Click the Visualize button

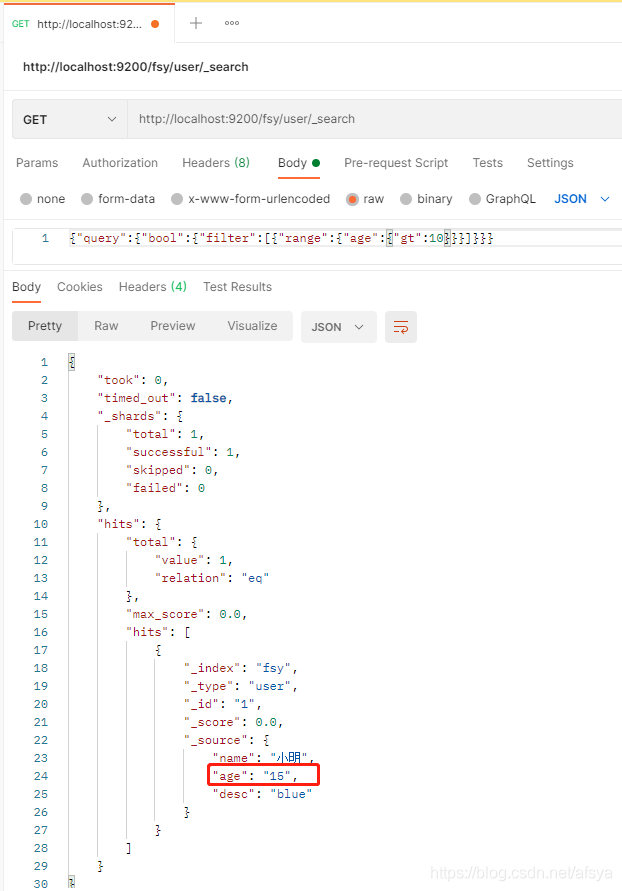252,326
